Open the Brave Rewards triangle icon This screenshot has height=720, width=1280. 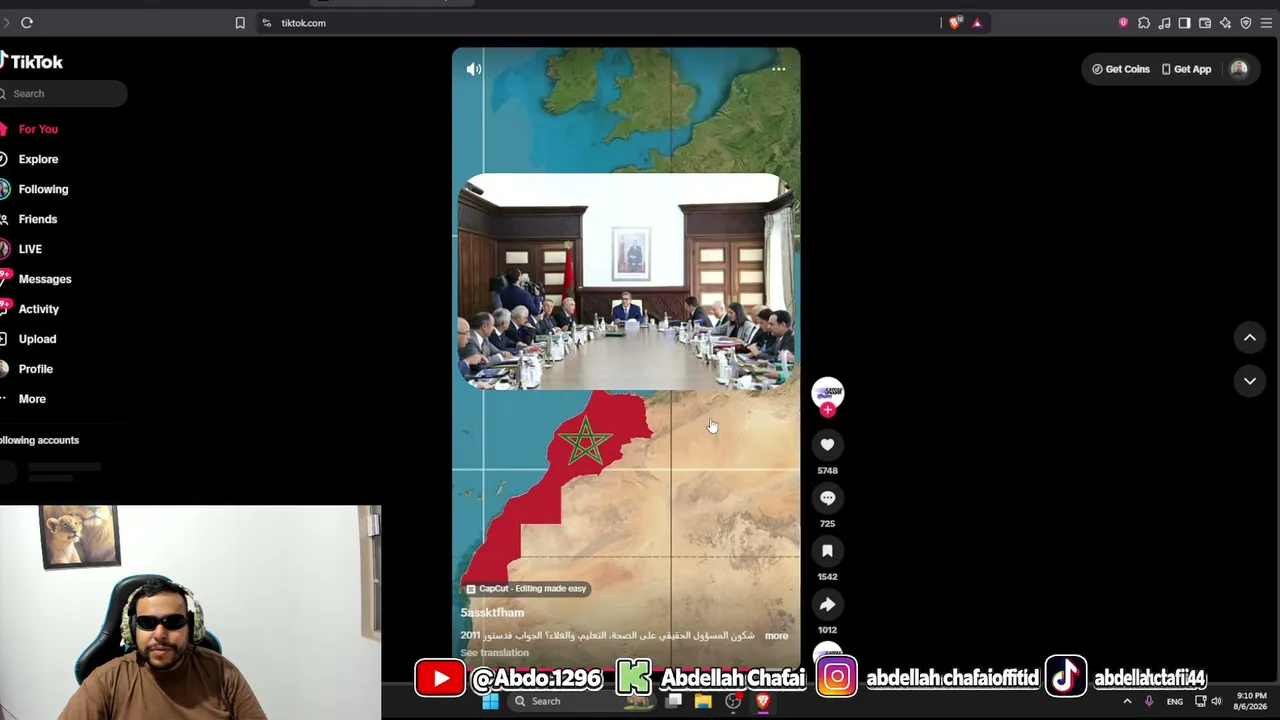tap(977, 23)
